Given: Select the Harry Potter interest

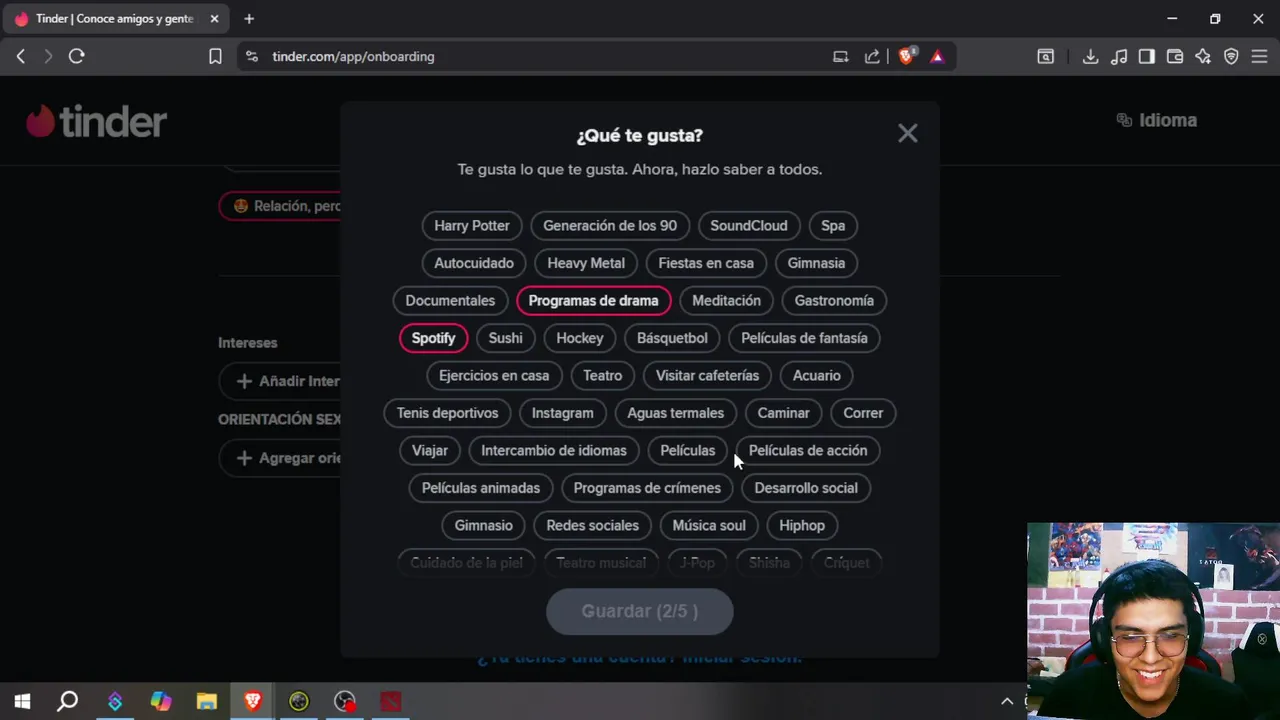Looking at the screenshot, I should coord(472,226).
